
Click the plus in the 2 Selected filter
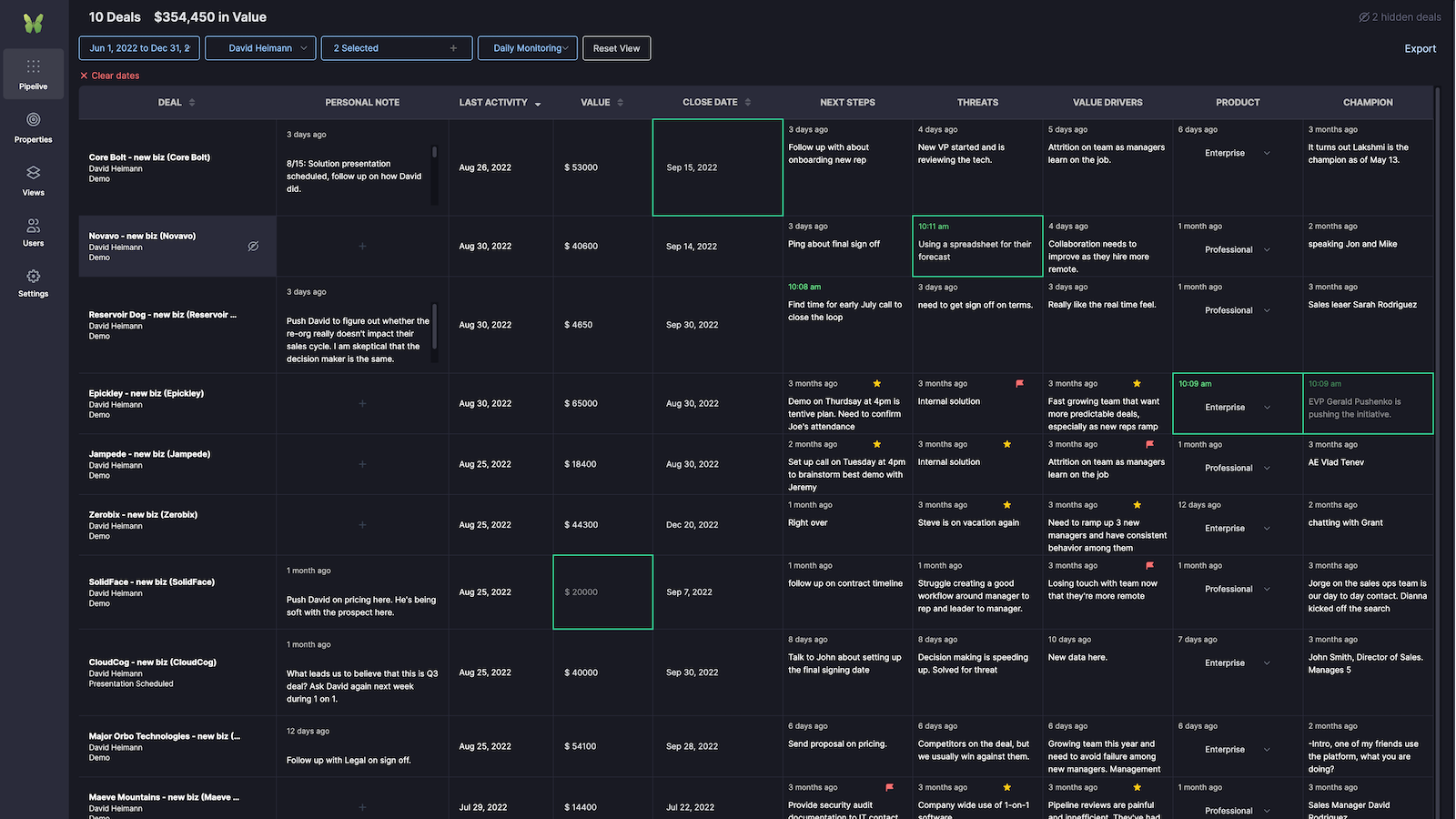454,47
